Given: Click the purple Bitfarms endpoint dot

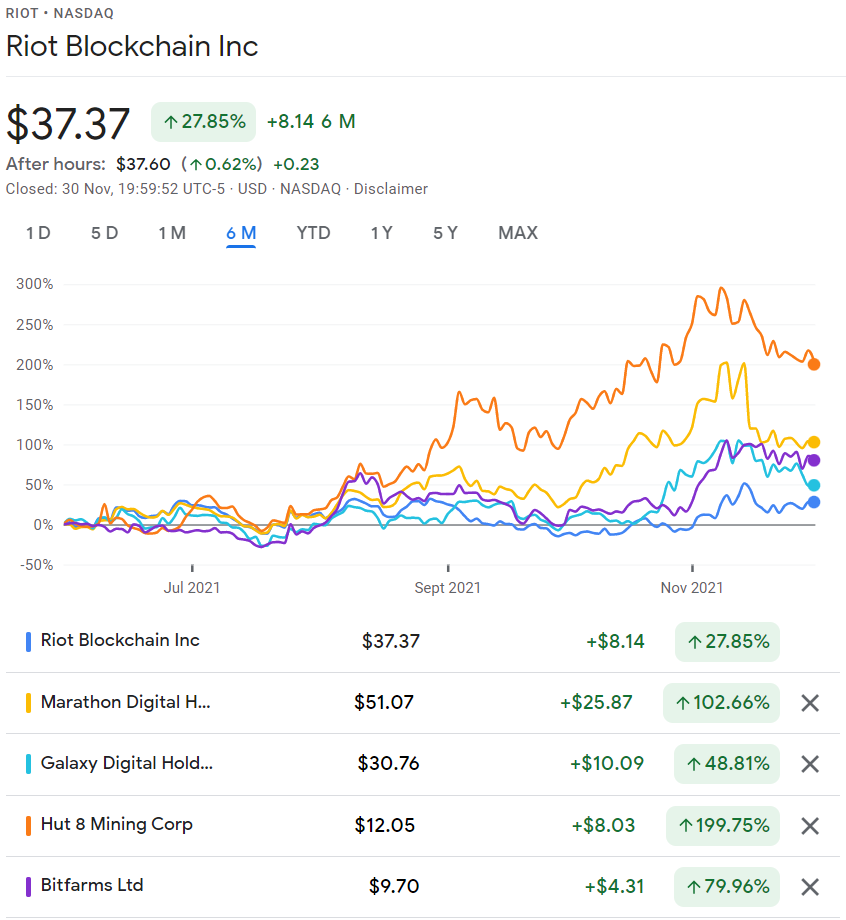Looking at the screenshot, I should pos(814,460).
